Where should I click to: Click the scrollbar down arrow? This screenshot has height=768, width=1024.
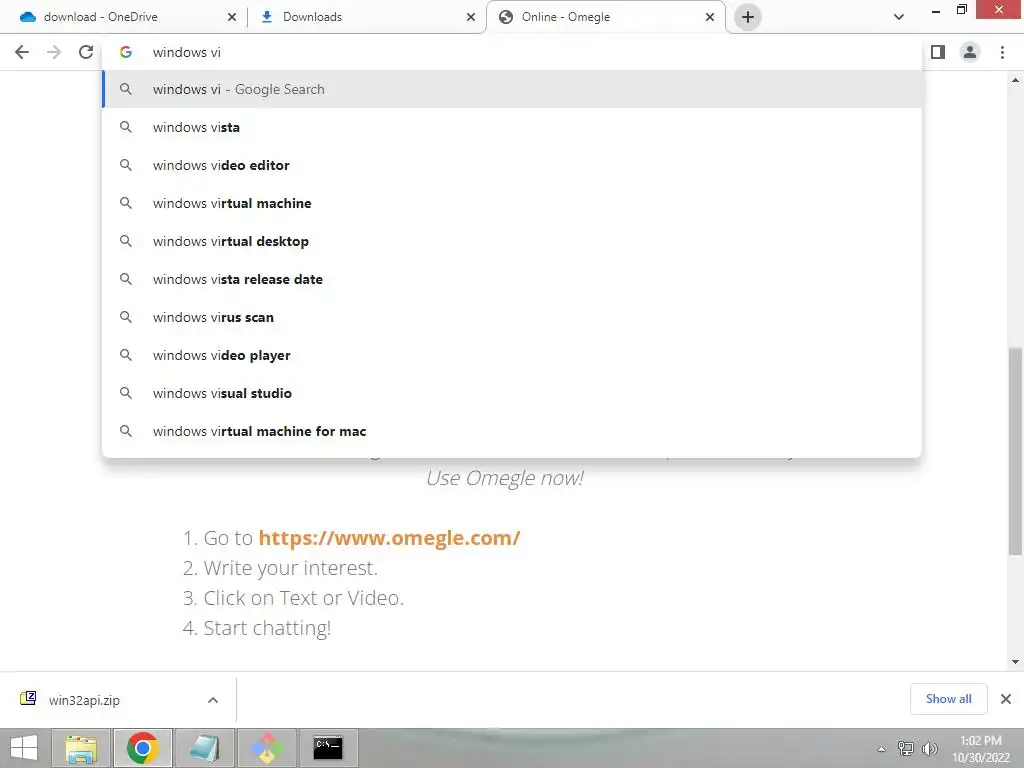click(x=1015, y=662)
